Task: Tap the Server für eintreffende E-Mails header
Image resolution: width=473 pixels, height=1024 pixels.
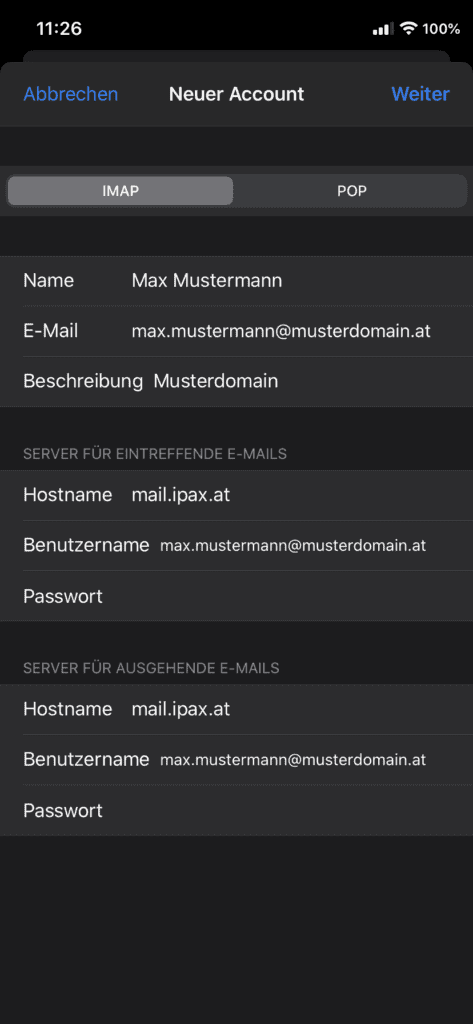Action: tap(155, 454)
